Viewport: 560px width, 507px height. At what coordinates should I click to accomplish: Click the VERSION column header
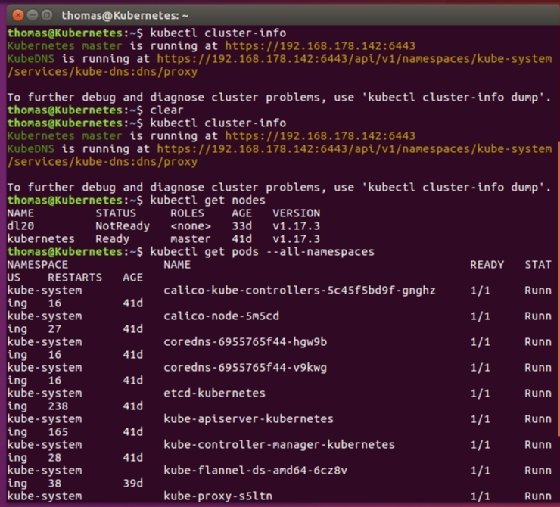[x=296, y=213]
